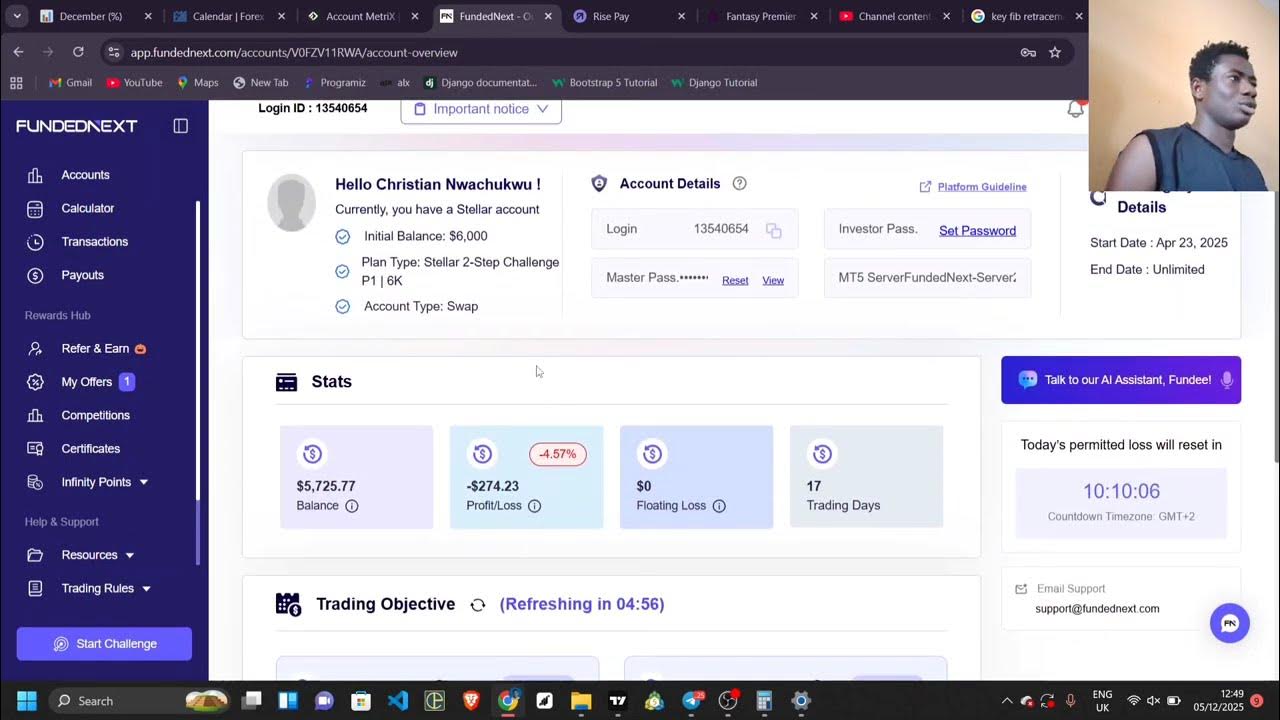1280x720 pixels.
Task: Open Refer & Earn page
Action: (95, 348)
